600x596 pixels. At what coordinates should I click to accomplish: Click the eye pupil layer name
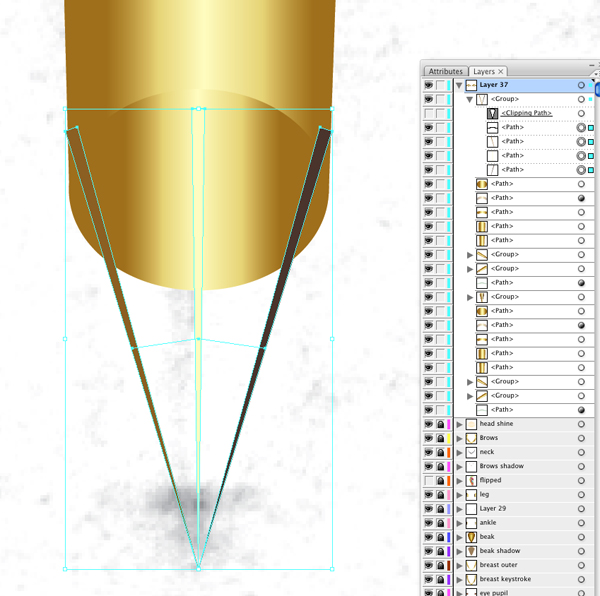494,593
